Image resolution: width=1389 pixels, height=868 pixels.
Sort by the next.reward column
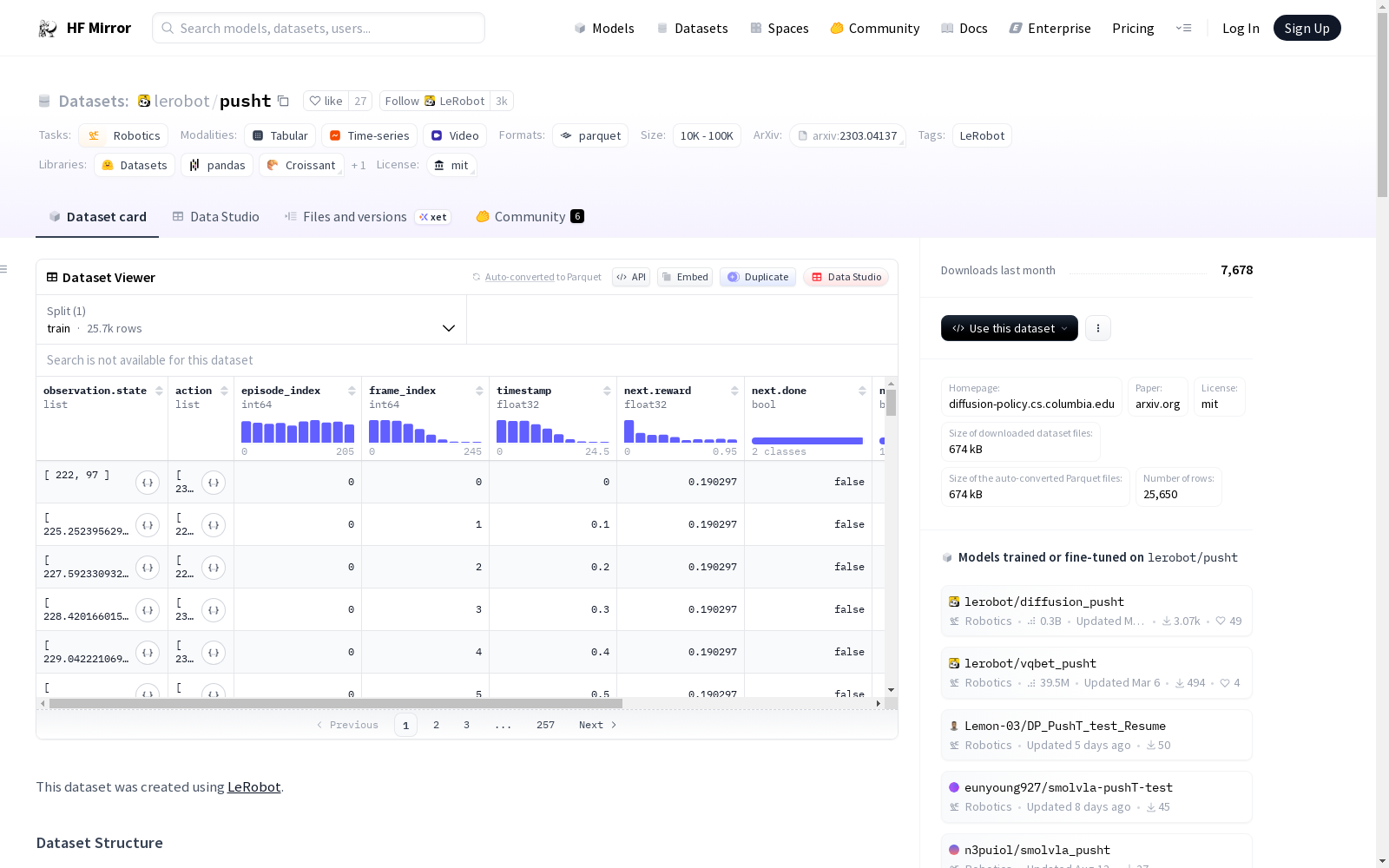coord(734,391)
